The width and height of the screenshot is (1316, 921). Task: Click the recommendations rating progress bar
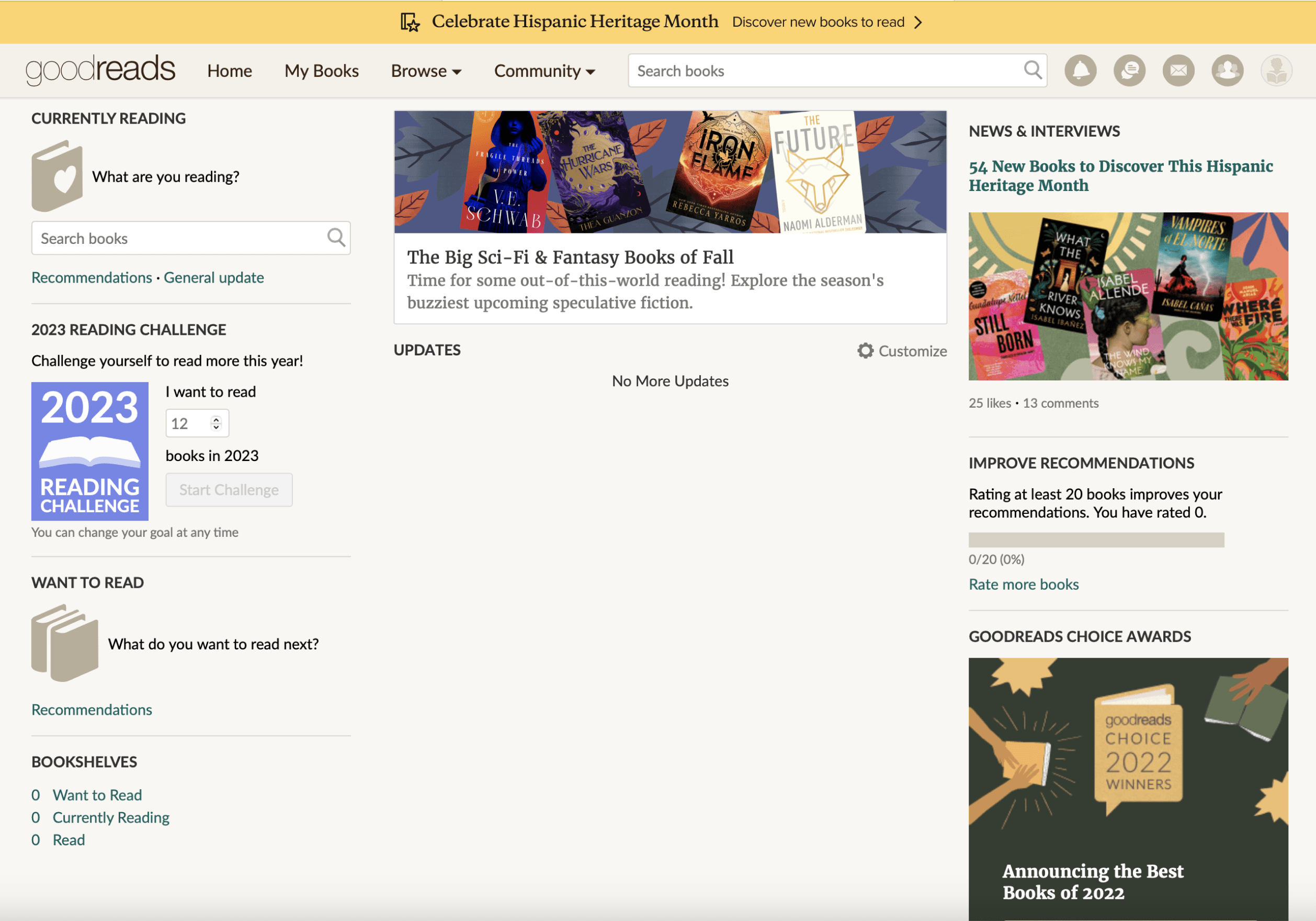pos(1095,539)
